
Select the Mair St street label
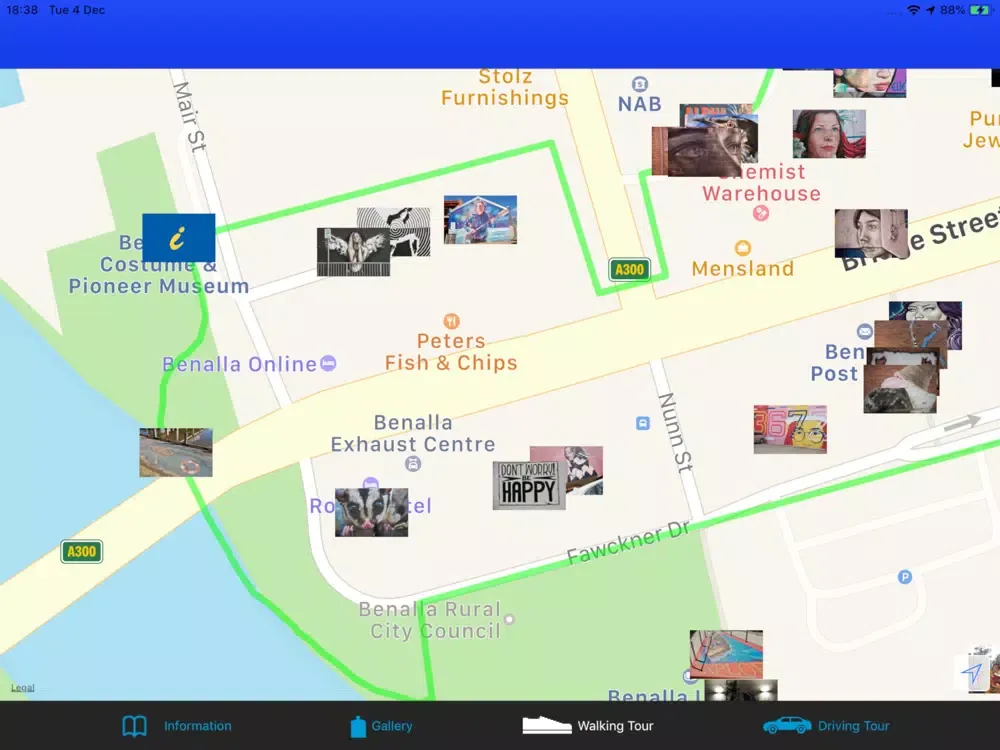190,117
